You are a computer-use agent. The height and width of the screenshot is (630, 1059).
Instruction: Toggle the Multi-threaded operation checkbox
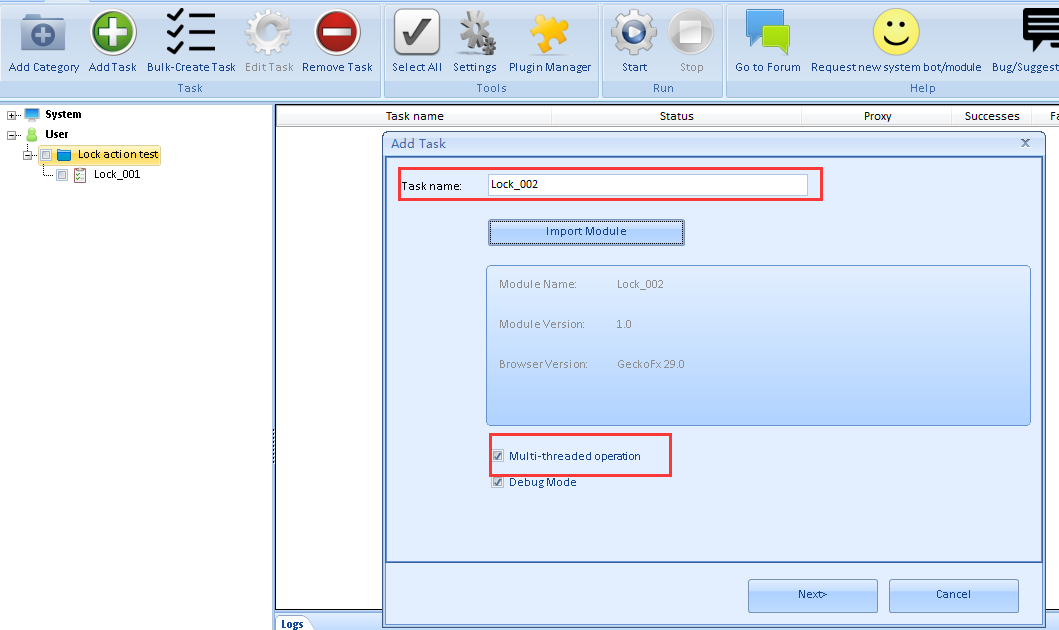(498, 456)
